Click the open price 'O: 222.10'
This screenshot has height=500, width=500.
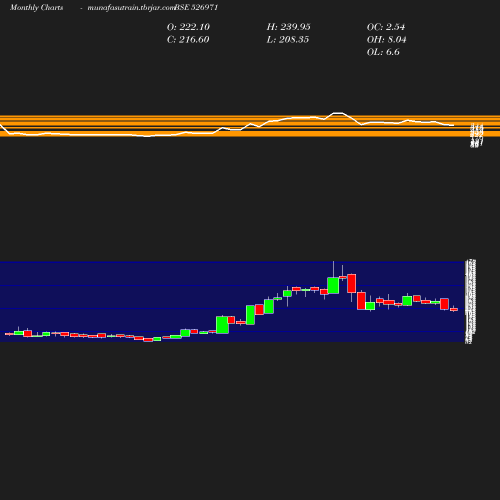click(x=188, y=27)
